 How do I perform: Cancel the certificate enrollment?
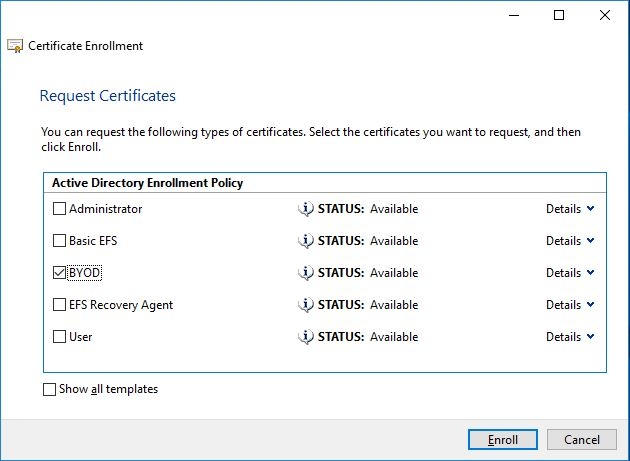tap(581, 439)
